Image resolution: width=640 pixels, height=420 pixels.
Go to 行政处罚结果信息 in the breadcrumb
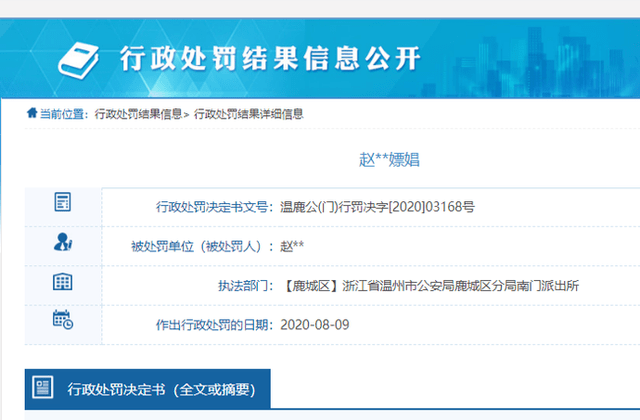pos(138,114)
